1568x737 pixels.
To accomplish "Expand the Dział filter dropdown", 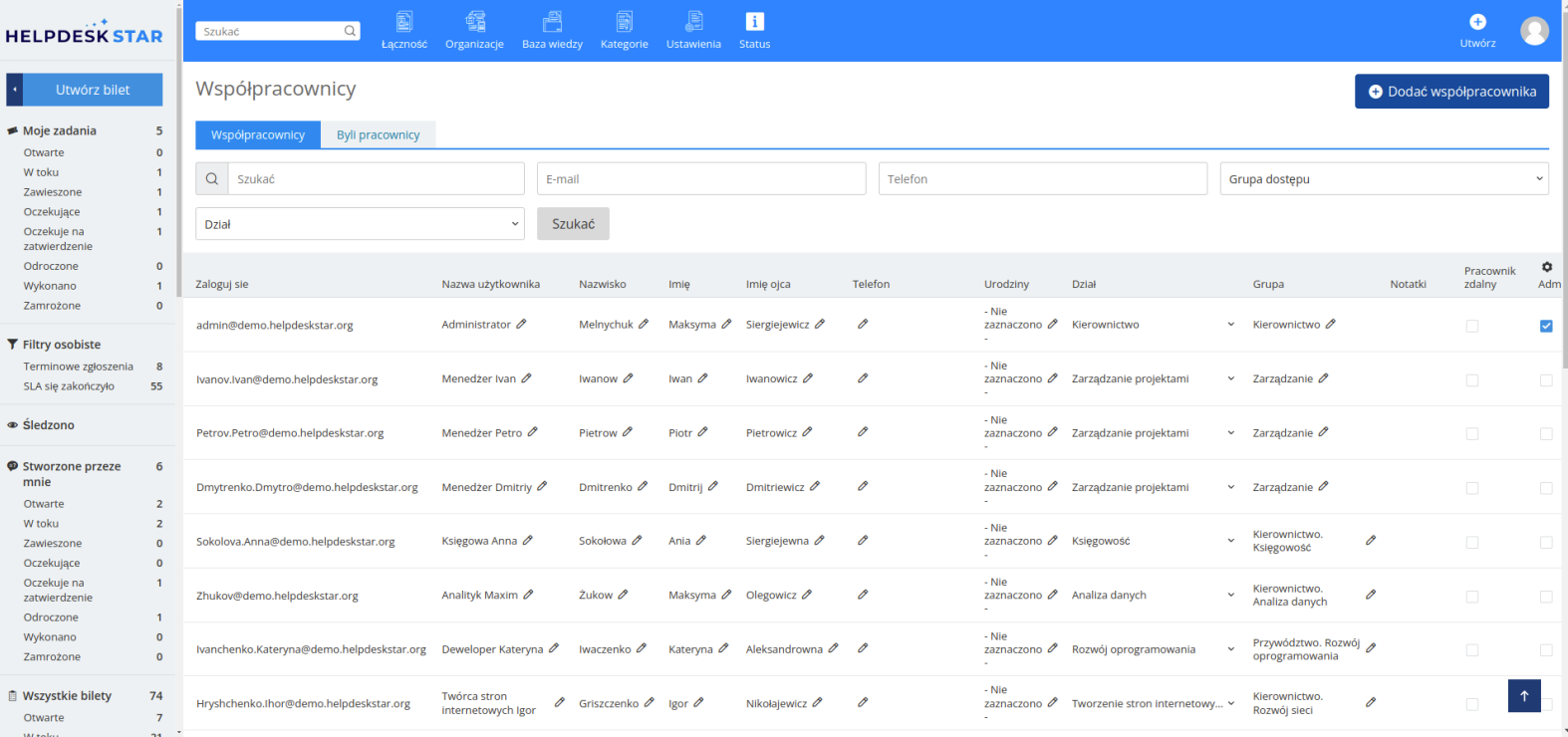I will 360,224.
